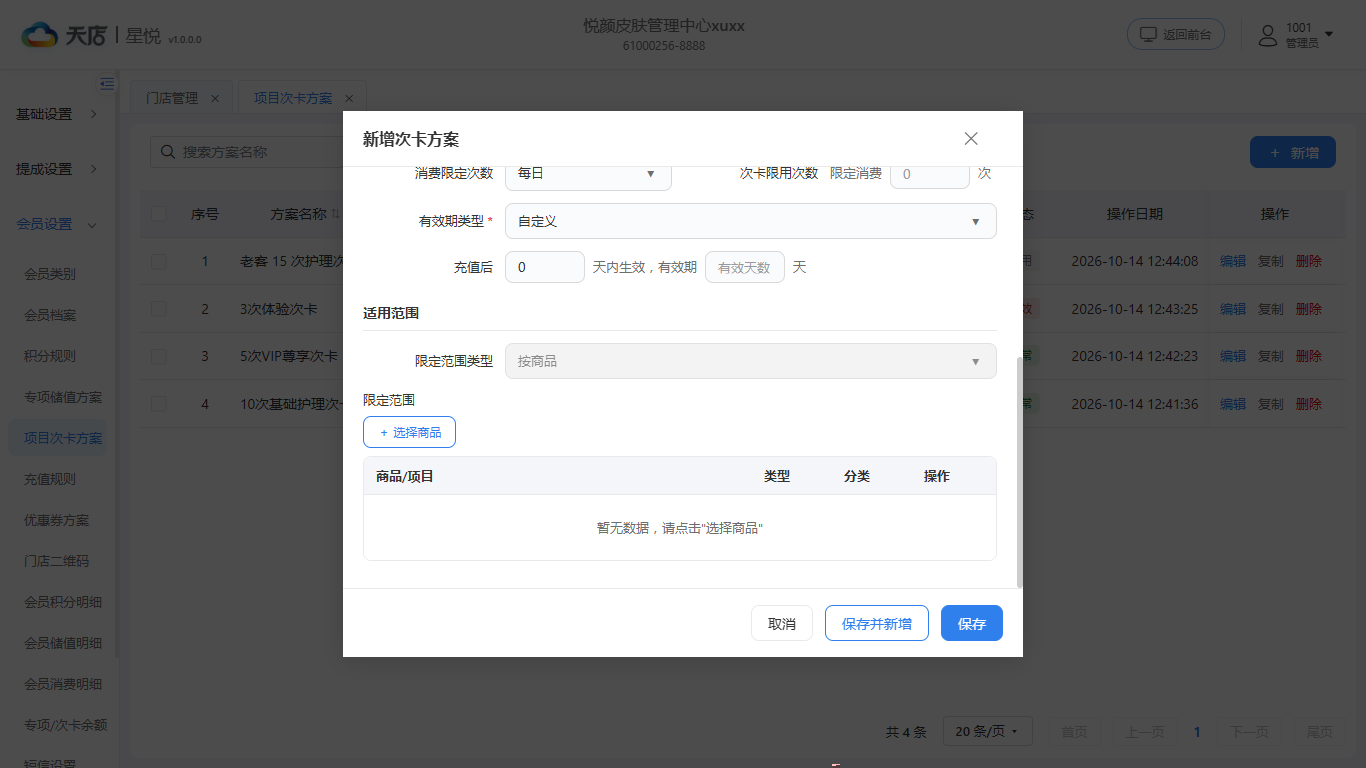Expand the 基础设置 menu
1366x768 pixels.
tap(58, 114)
